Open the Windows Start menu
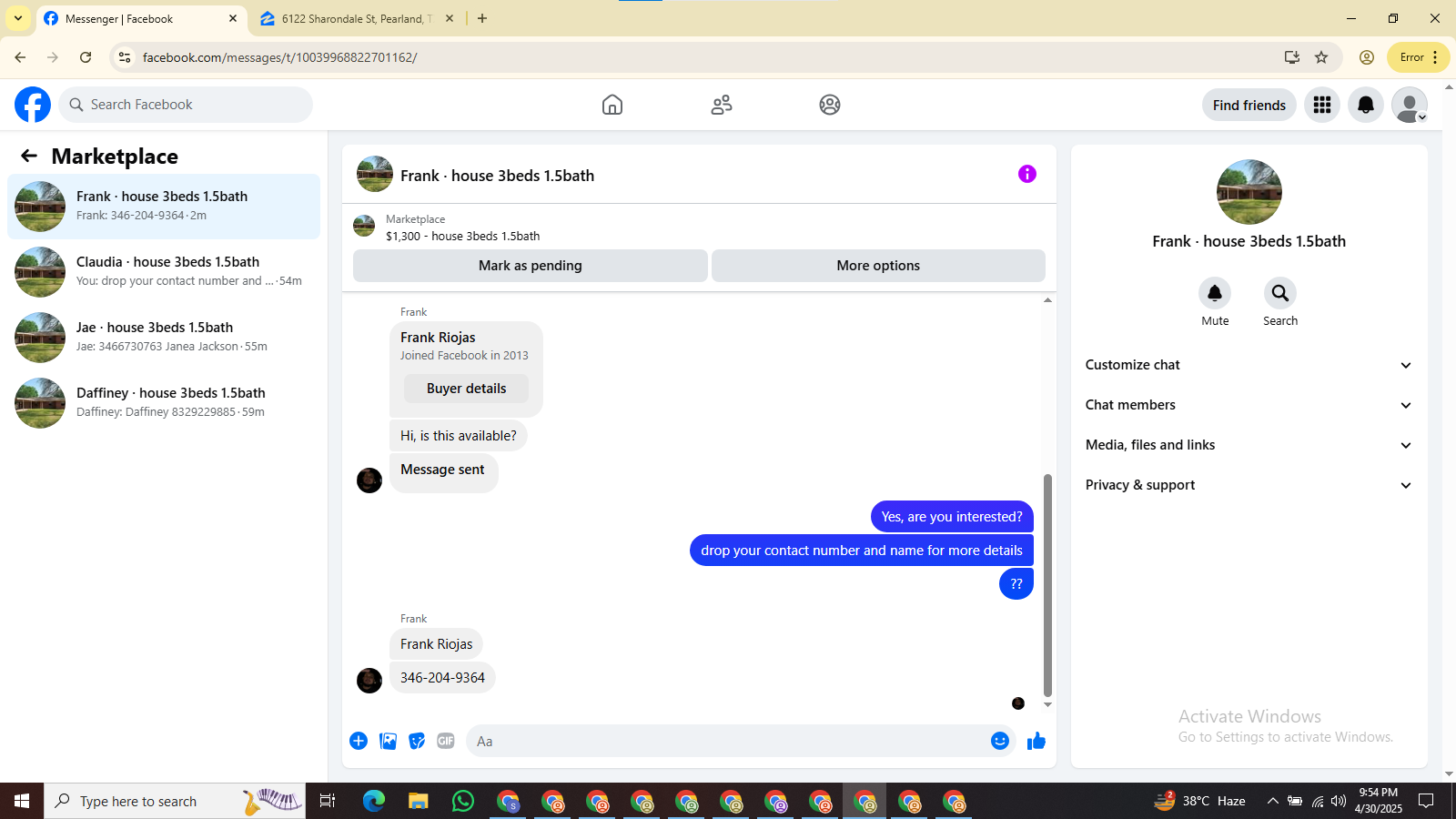 pos(22,801)
